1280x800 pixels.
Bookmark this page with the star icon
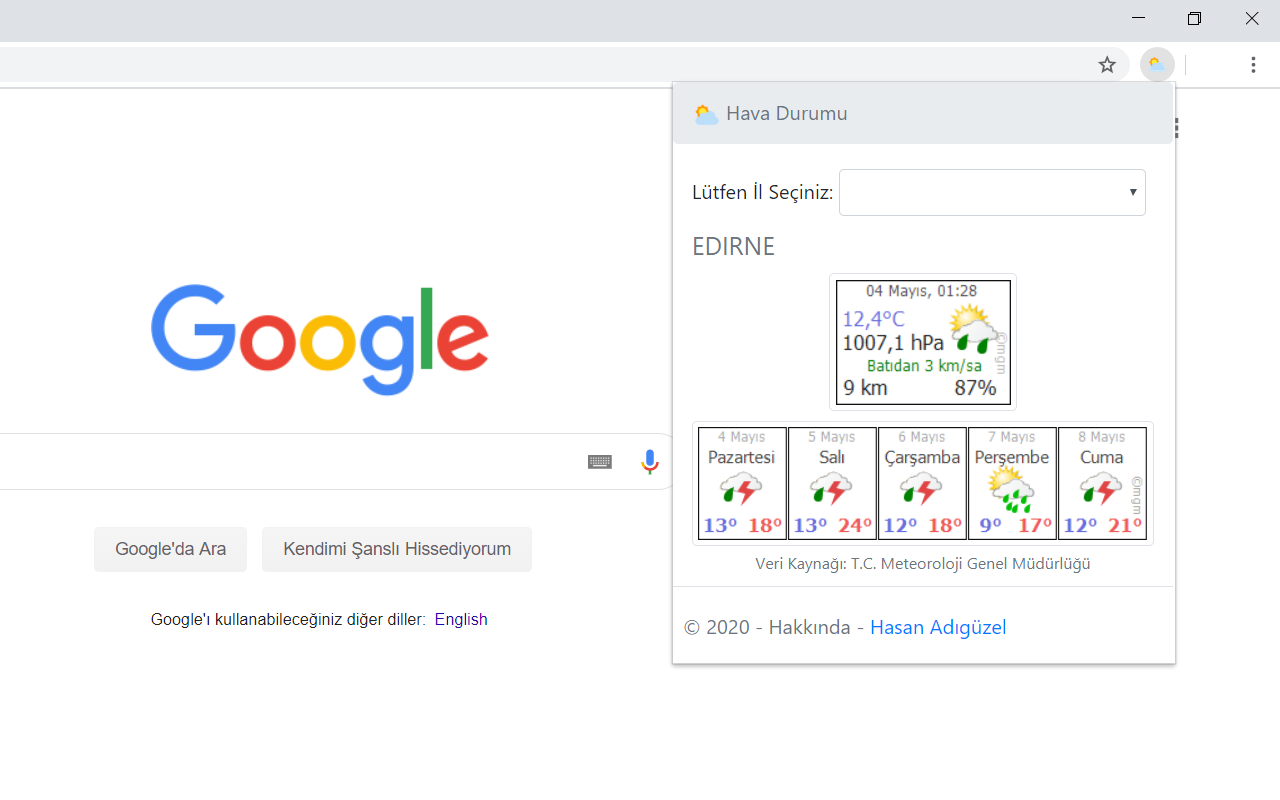tap(1107, 65)
